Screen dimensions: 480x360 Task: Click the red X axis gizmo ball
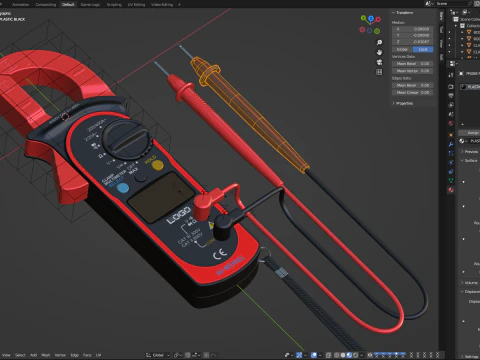click(x=378, y=20)
